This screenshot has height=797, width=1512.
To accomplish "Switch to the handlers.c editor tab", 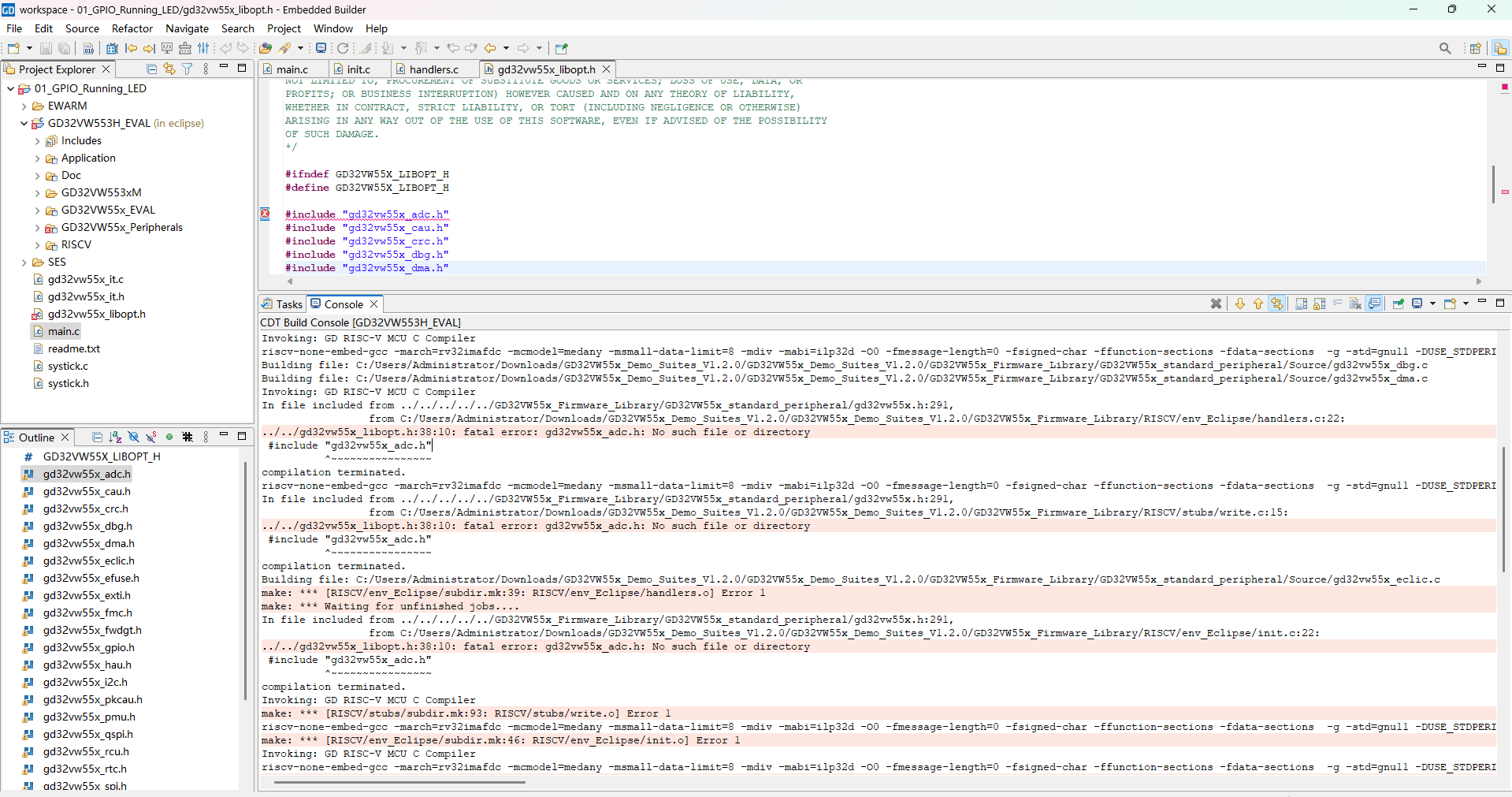I will 433,69.
